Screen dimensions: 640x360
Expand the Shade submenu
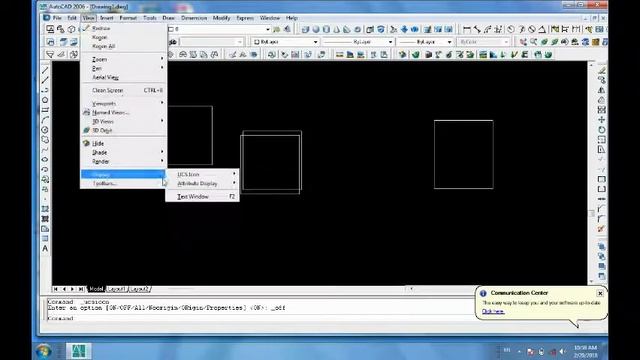123,152
